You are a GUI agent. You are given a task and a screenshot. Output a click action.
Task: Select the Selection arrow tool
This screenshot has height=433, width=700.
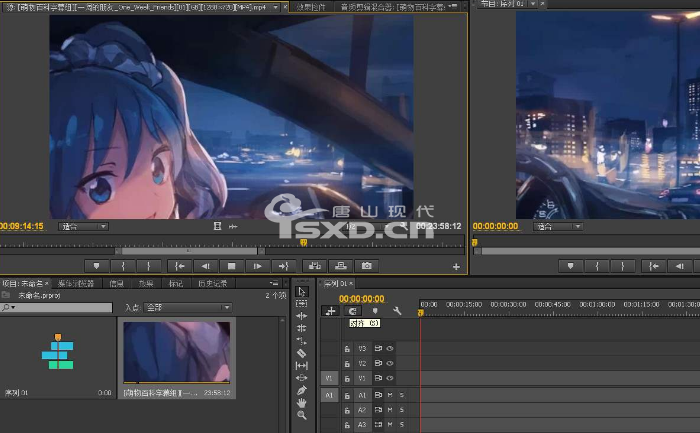pos(301,291)
